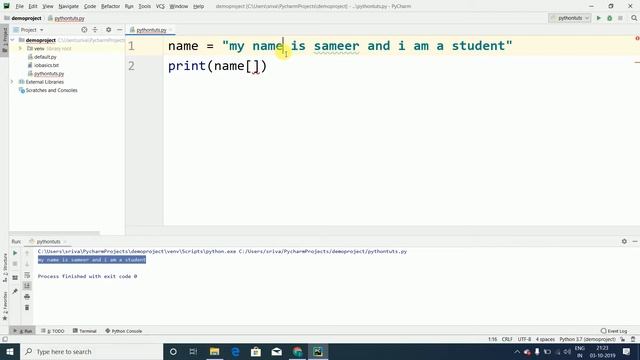The height and width of the screenshot is (360, 640).
Task: Change file encoding UTF-8
Action: click(x=524, y=339)
